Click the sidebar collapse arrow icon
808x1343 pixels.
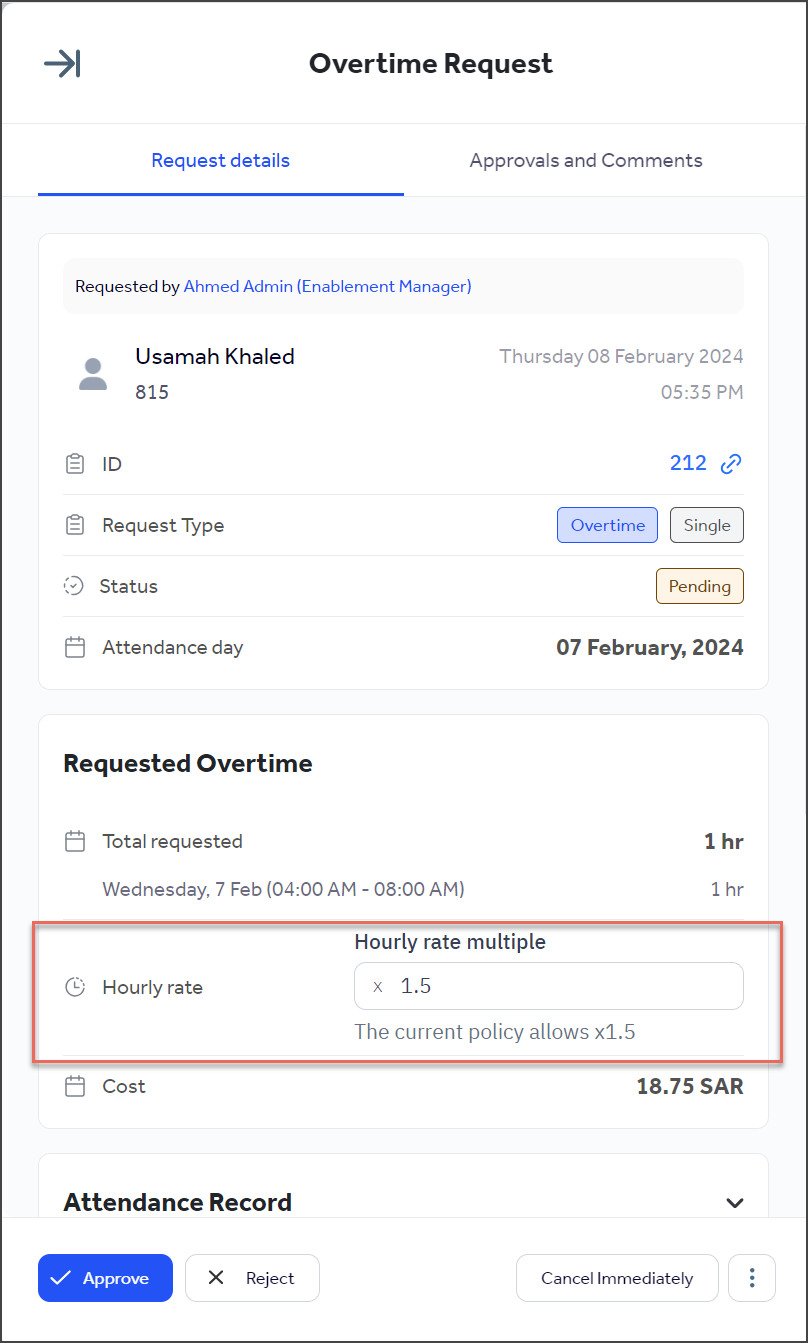pos(61,63)
